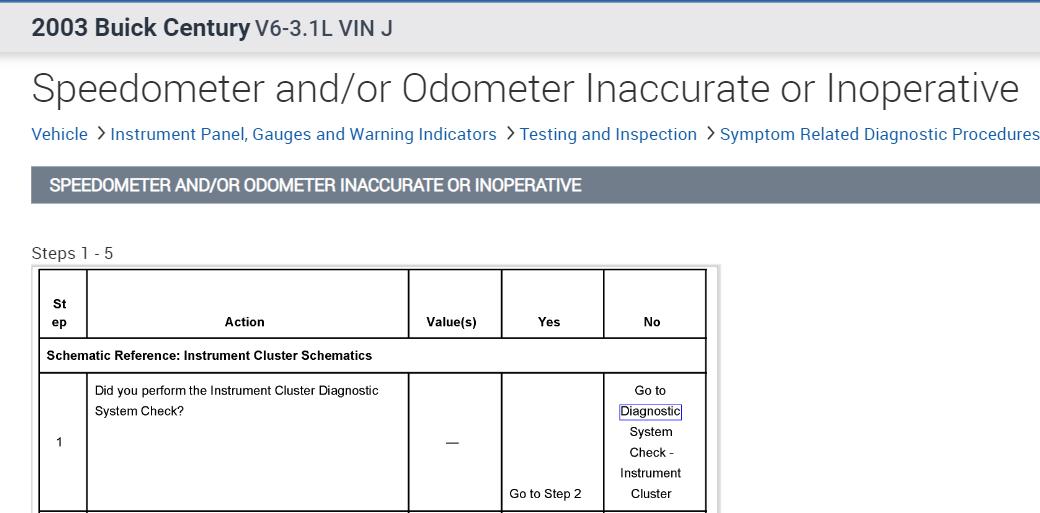
Task: Click the No column header
Action: click(652, 322)
